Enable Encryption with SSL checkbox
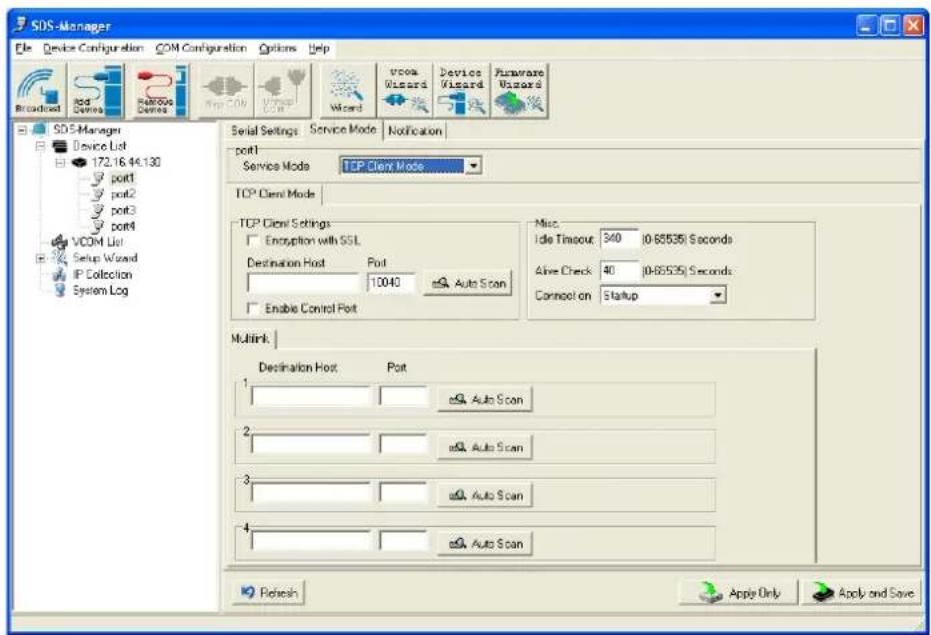Viewport: 931px width, 635px height. click(253, 240)
